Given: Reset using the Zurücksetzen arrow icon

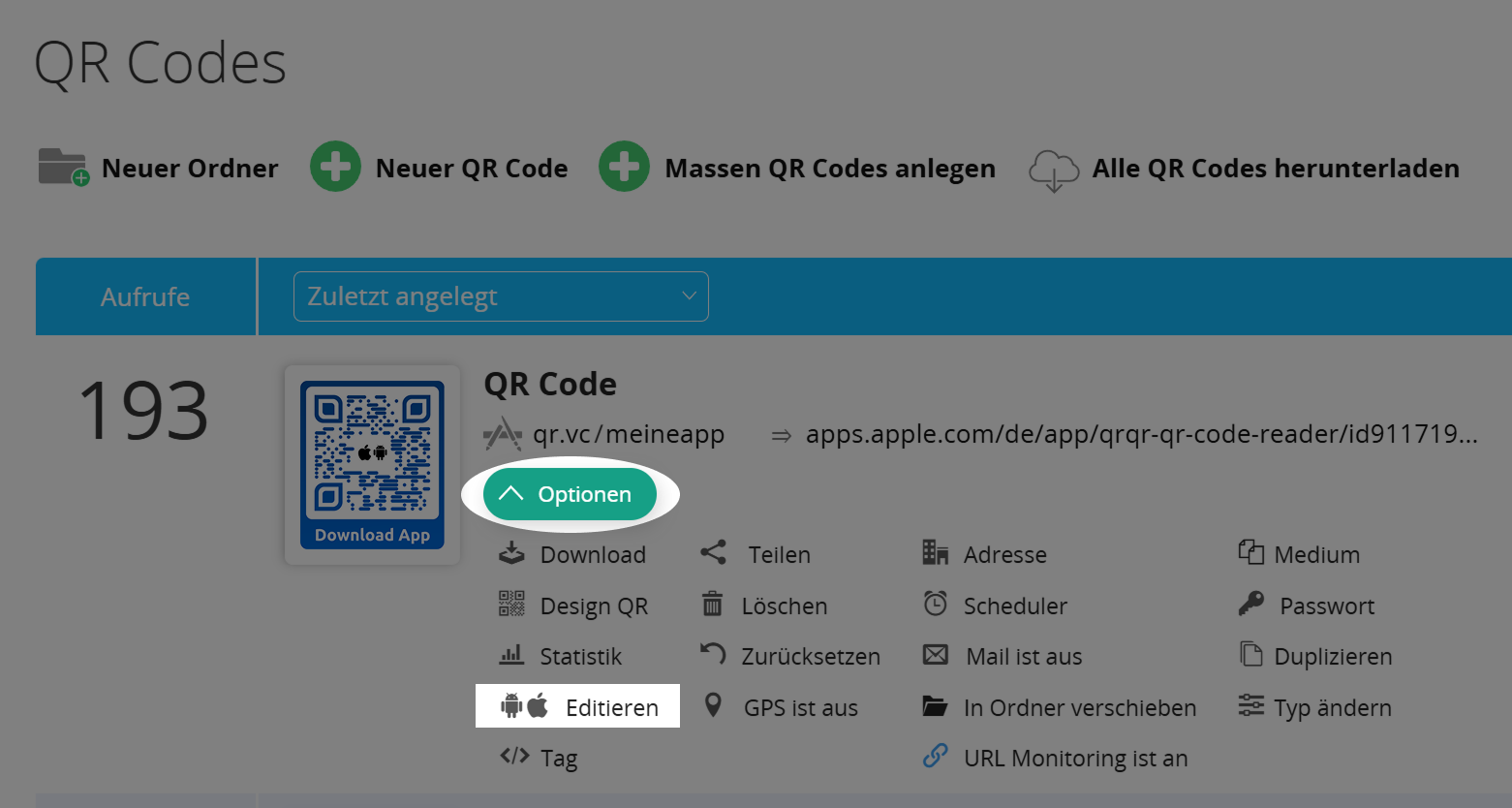Looking at the screenshot, I should point(713,655).
